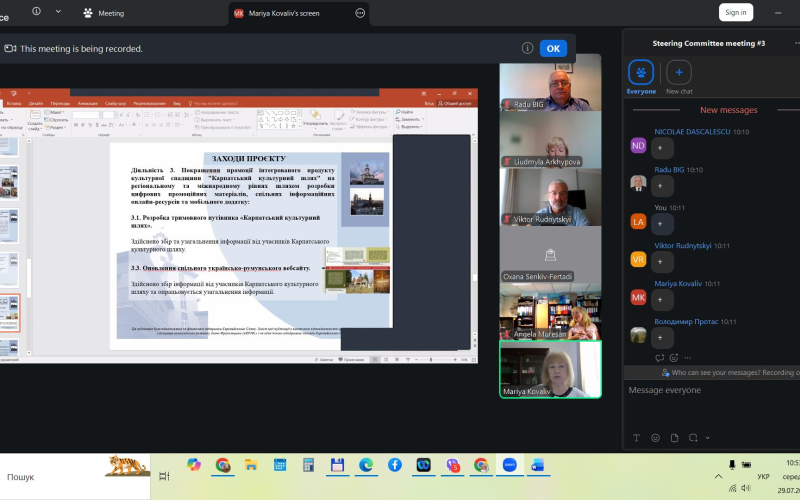Viewport: 800px width, 500px height.
Task: Click Radu BIG sender name in chat
Action: [669, 169]
